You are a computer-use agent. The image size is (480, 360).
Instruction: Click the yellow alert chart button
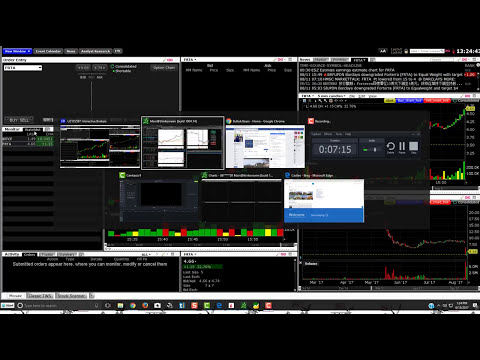tap(389, 100)
